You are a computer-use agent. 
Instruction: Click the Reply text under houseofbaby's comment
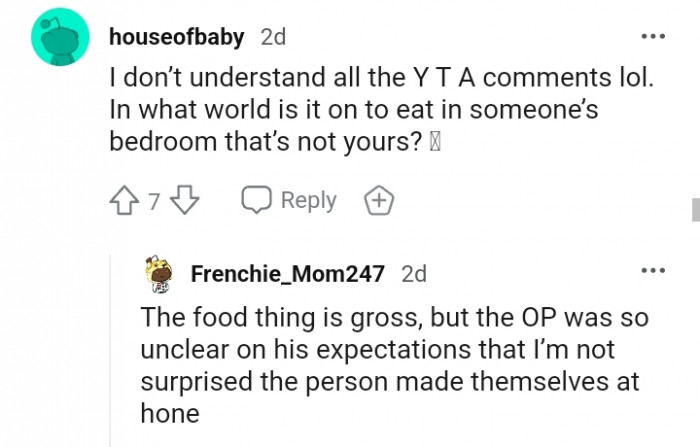click(308, 201)
